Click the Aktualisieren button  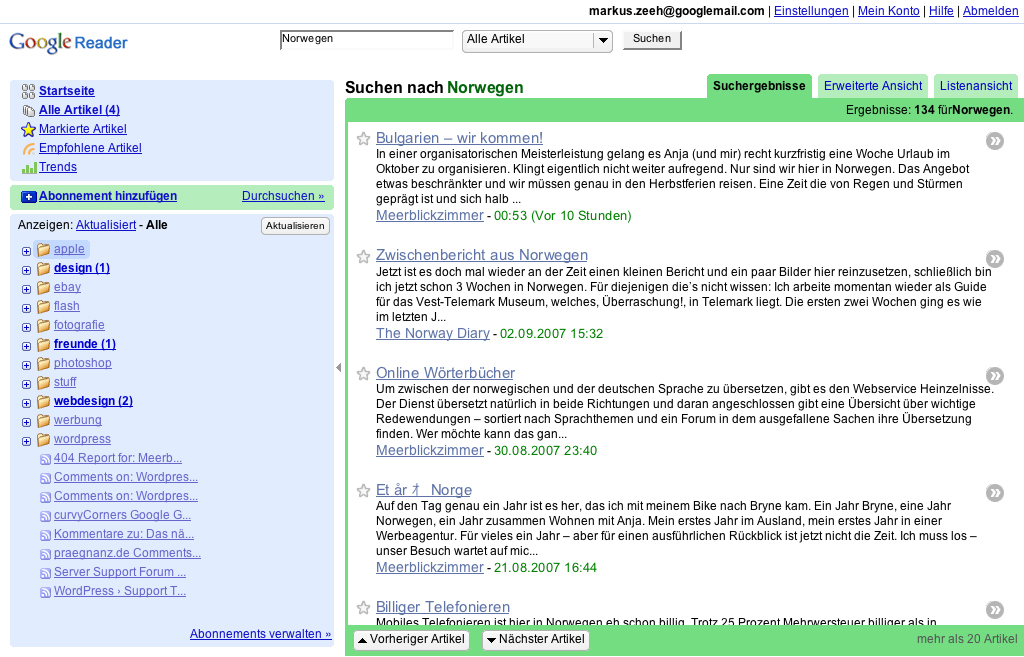[295, 226]
